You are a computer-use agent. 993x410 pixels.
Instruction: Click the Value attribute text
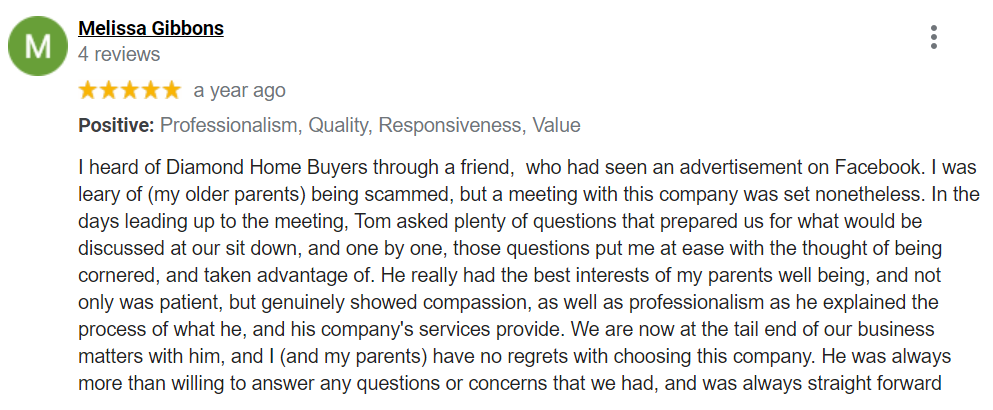click(556, 125)
